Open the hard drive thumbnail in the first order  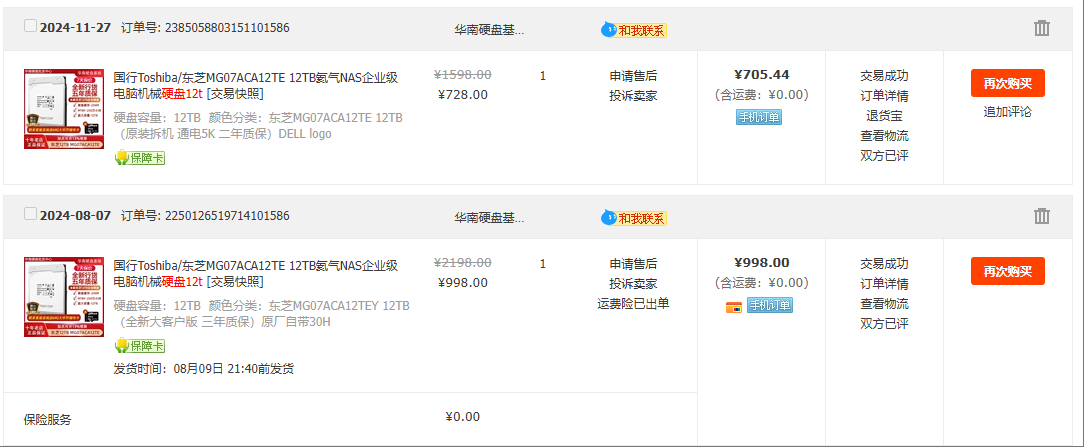coord(63,109)
